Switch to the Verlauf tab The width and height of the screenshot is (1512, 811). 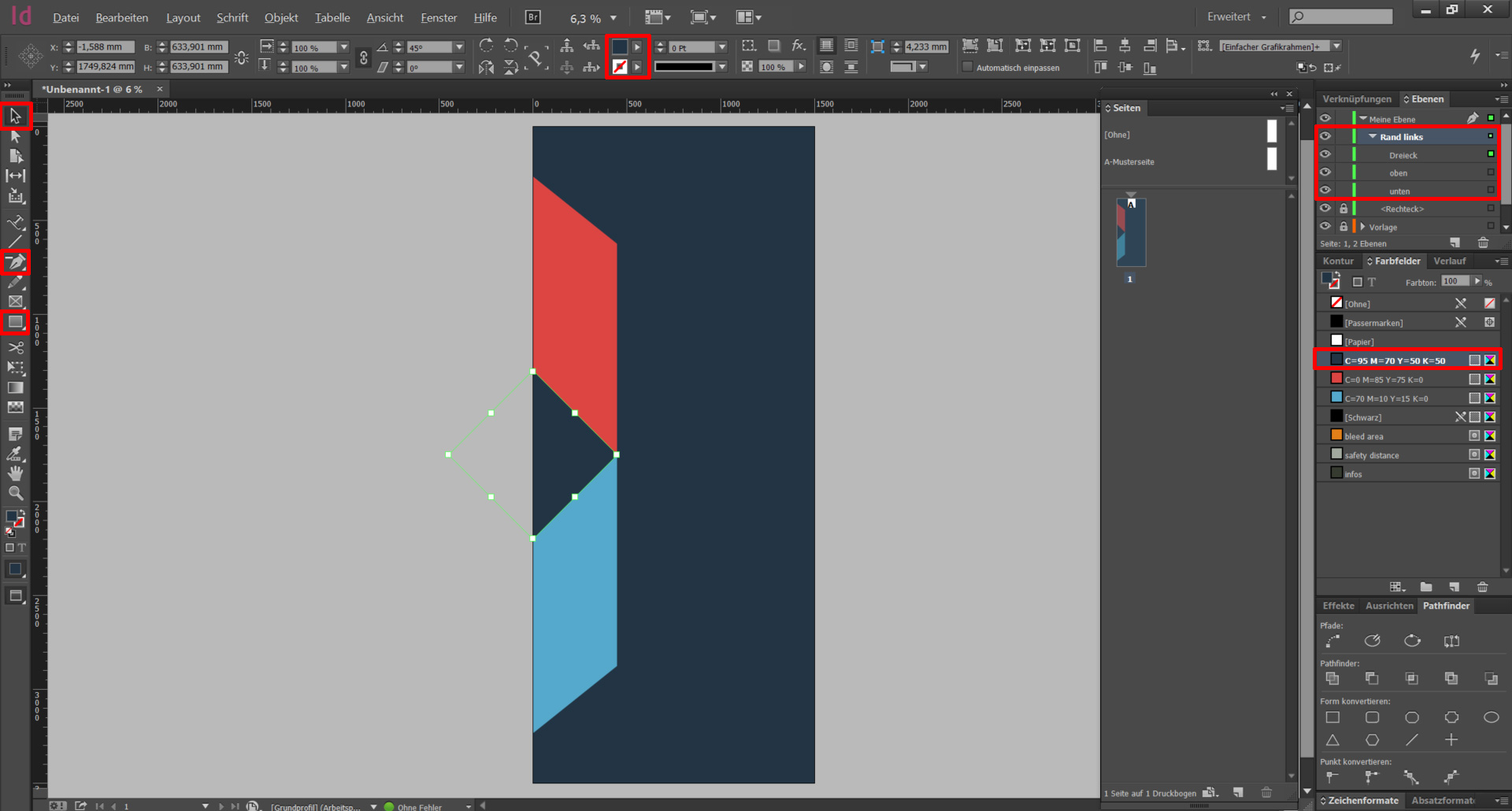1449,261
